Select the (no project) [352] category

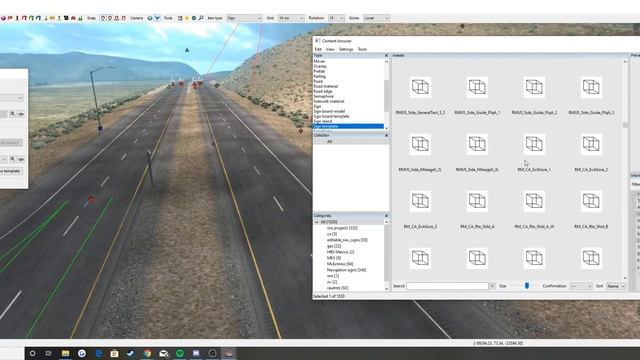tap(342, 228)
